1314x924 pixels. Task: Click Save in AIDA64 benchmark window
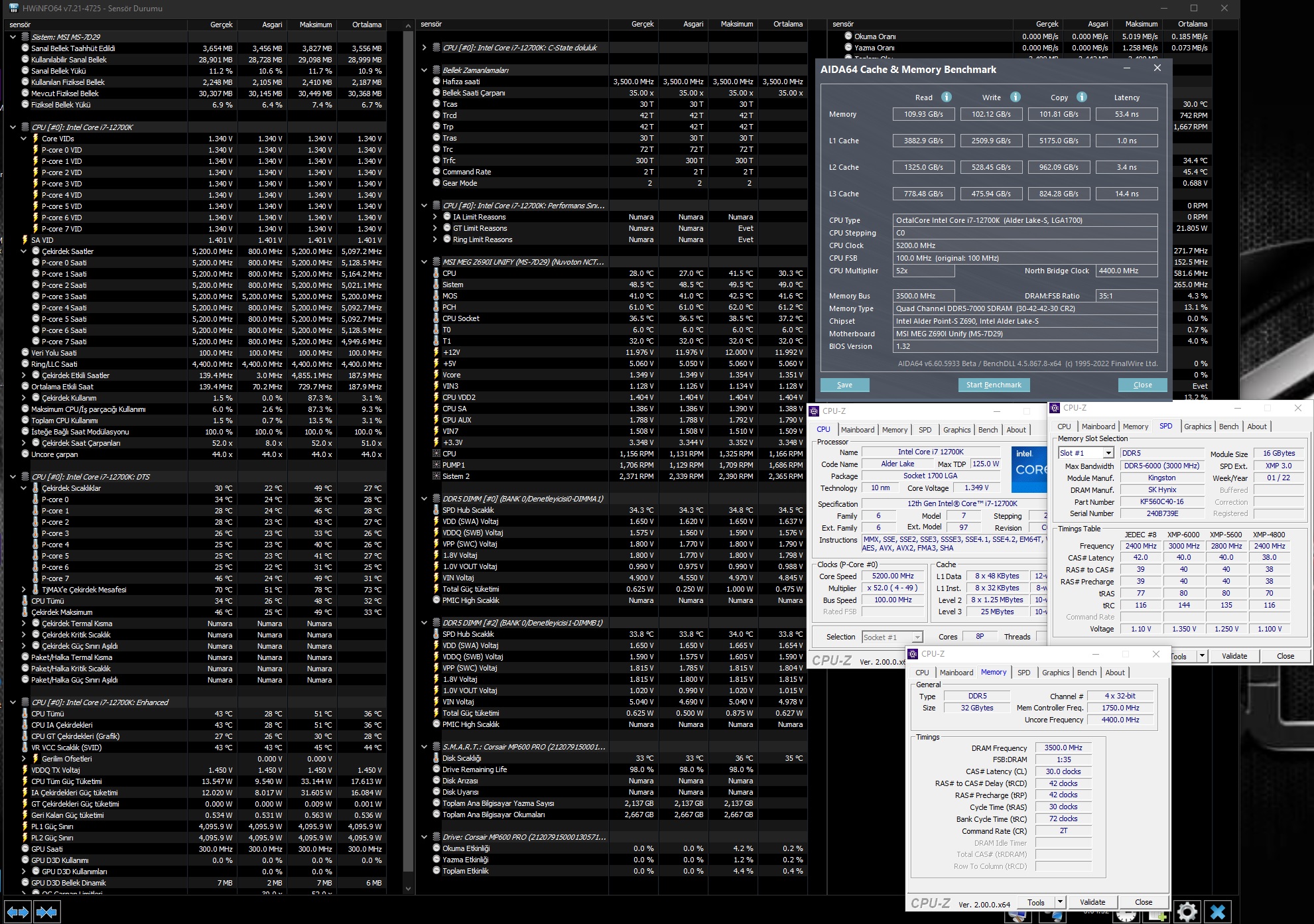pos(844,385)
